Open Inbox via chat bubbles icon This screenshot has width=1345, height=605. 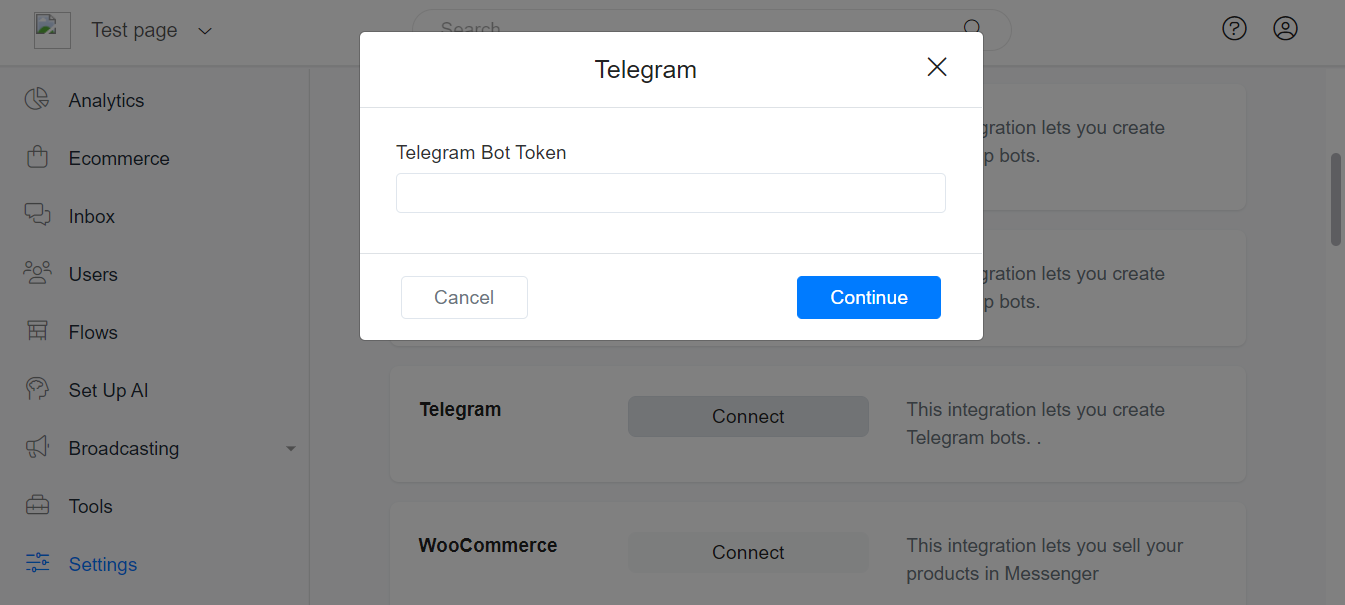pos(37,215)
